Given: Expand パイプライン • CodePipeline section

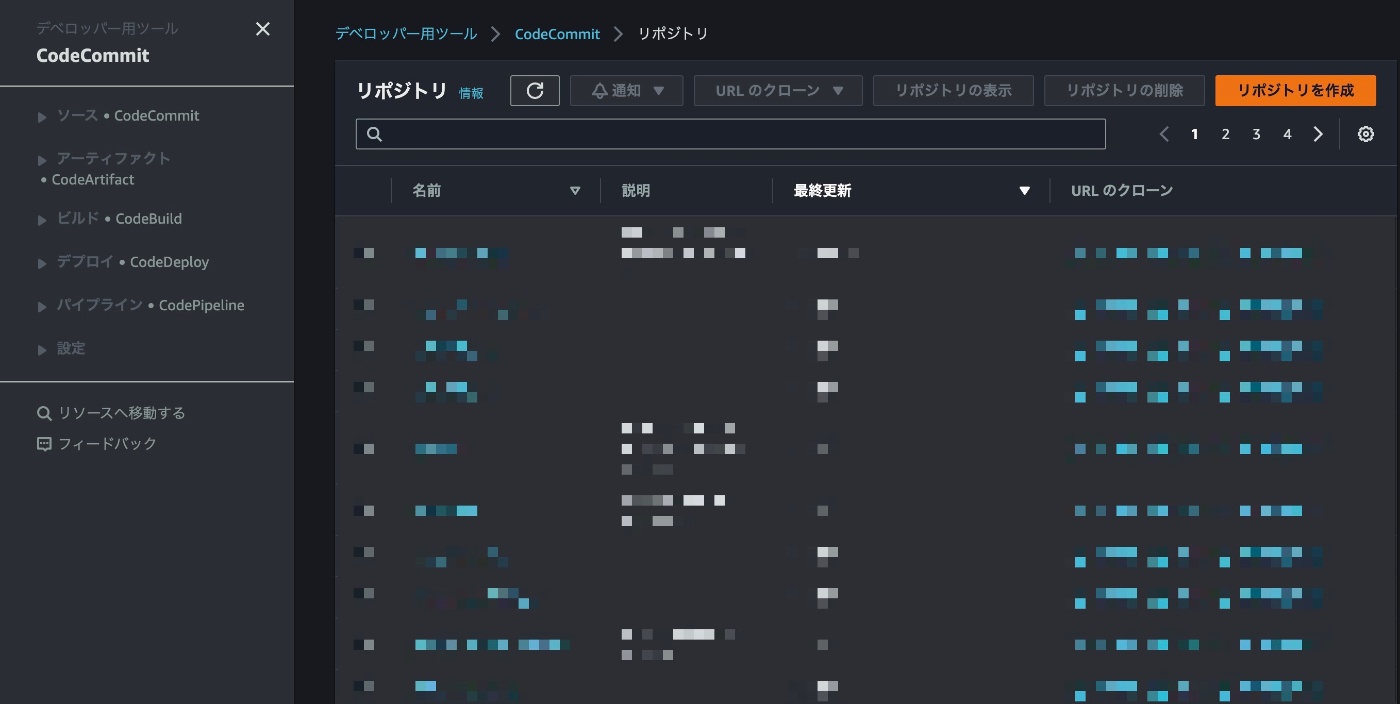Looking at the screenshot, I should click(x=42, y=307).
